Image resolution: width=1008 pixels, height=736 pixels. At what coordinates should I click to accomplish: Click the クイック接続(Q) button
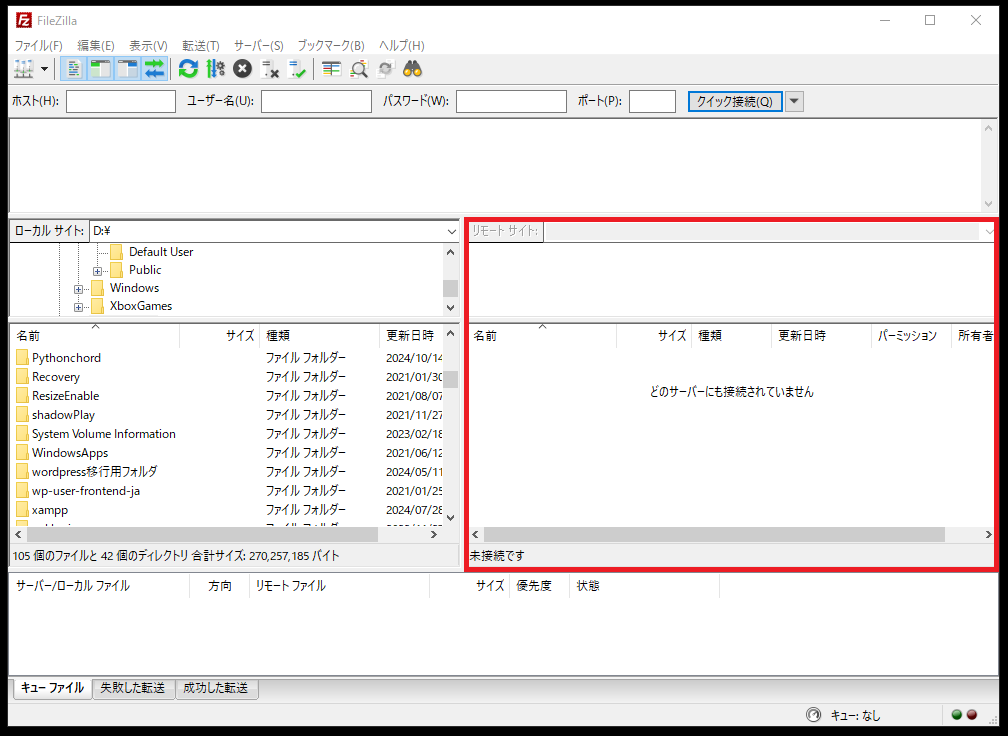734,101
